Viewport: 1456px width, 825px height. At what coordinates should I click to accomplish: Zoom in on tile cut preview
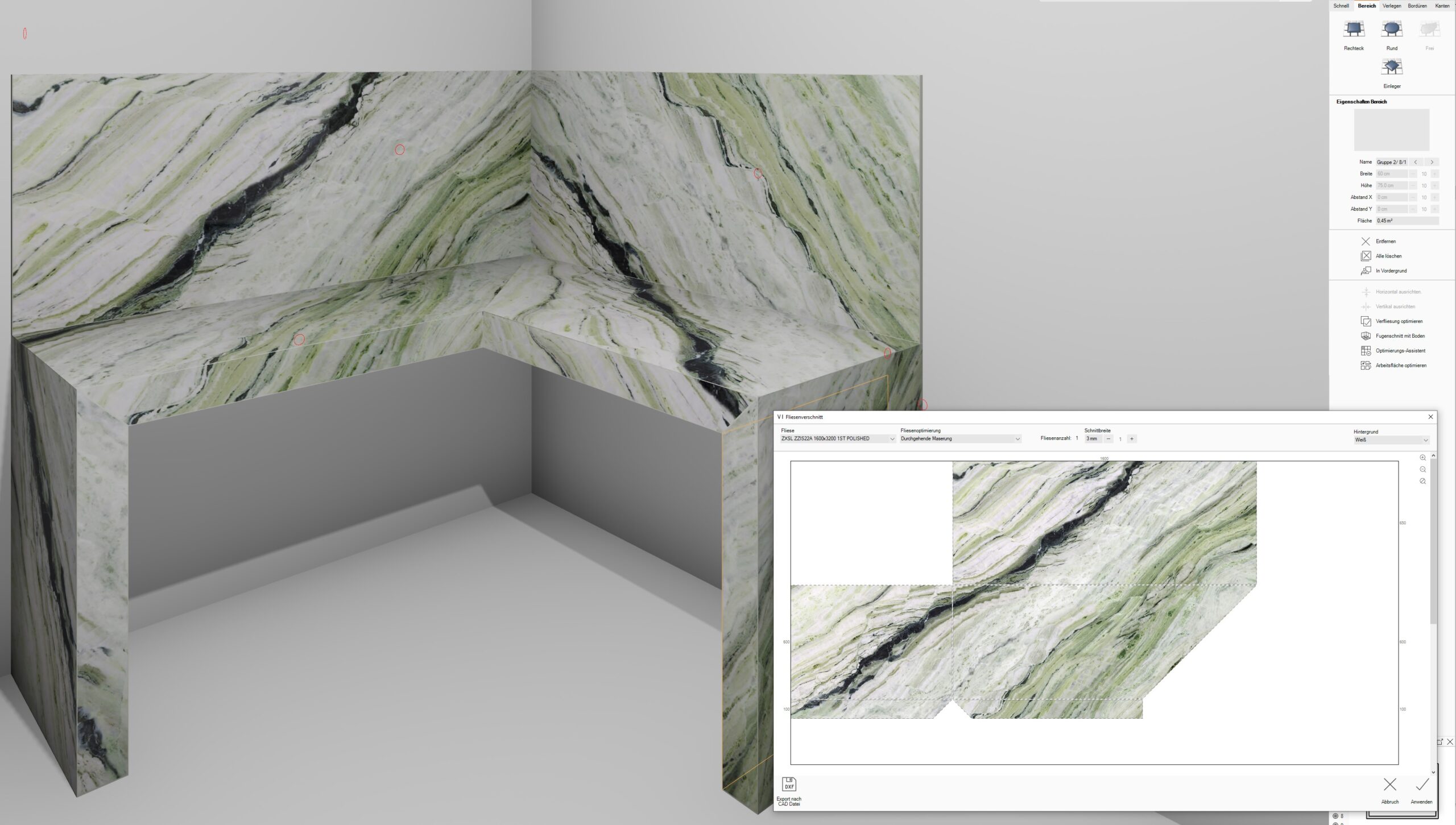(x=1422, y=458)
